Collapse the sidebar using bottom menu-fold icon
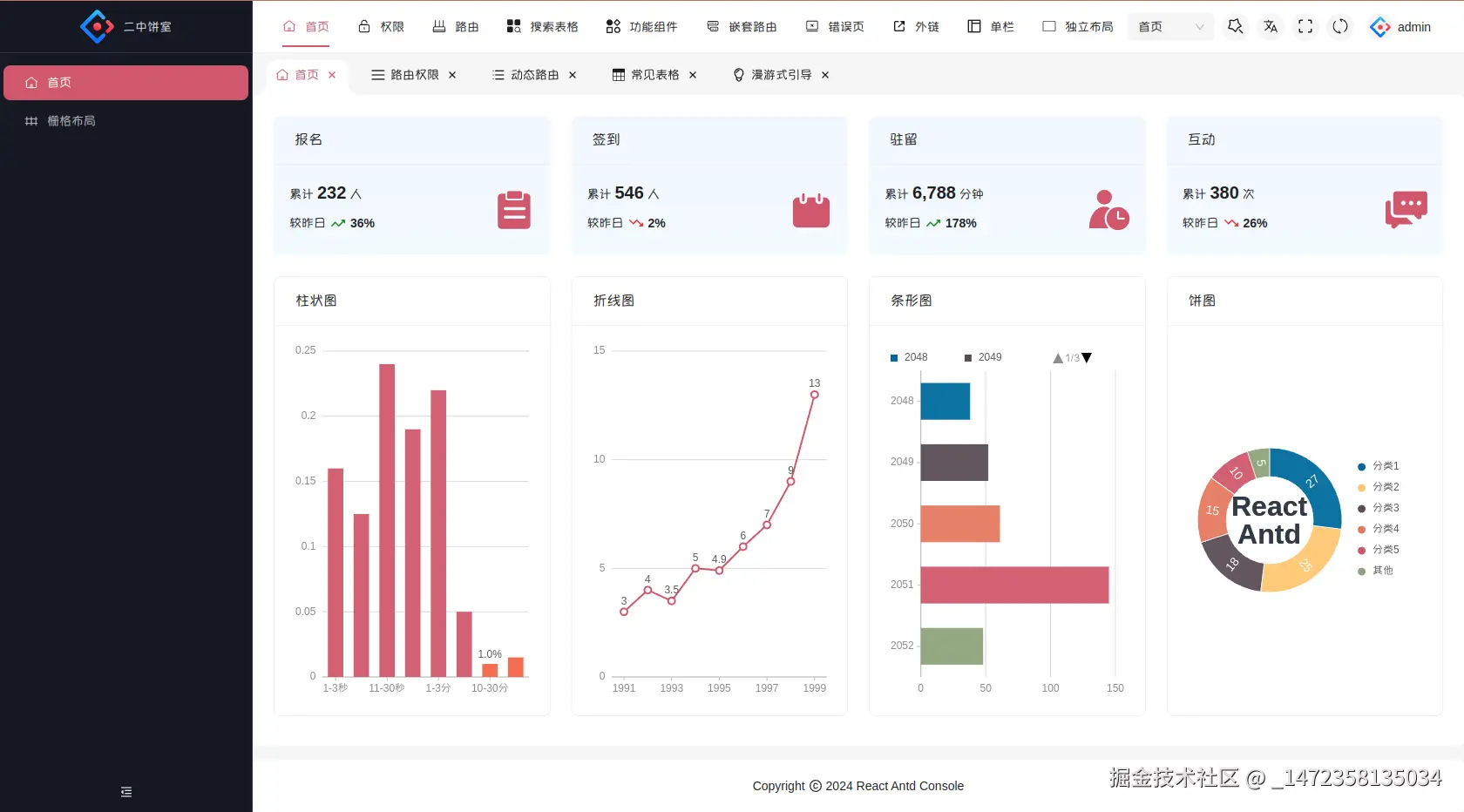1464x812 pixels. [126, 792]
